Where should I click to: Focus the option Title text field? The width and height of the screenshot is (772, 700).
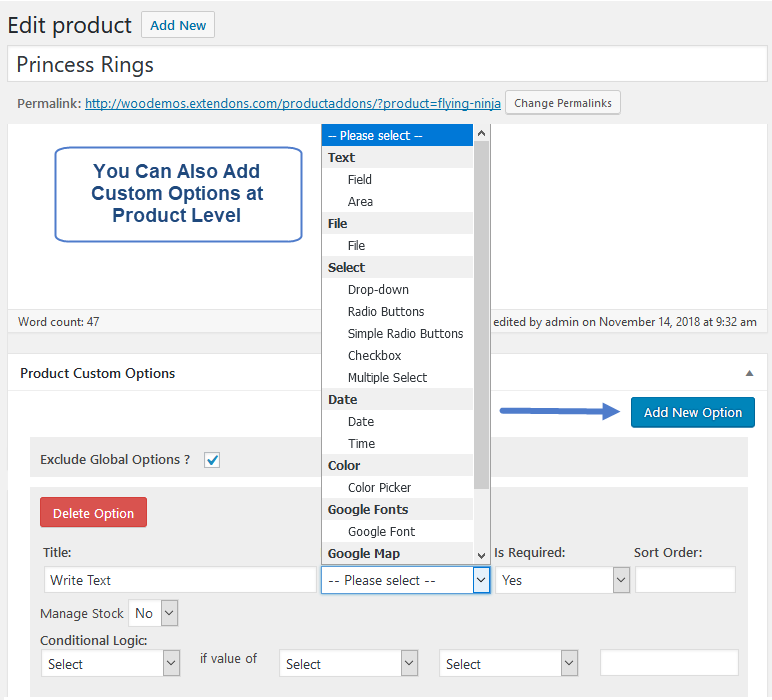tap(180, 580)
